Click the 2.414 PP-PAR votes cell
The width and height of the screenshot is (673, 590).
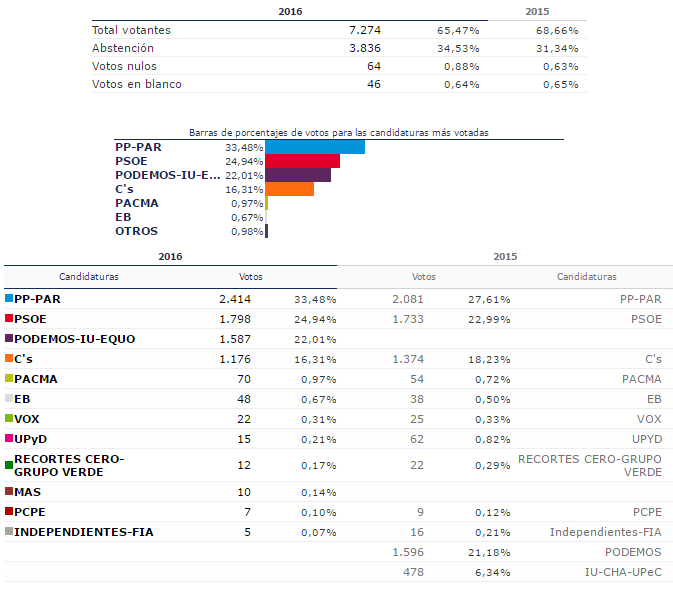(235, 299)
